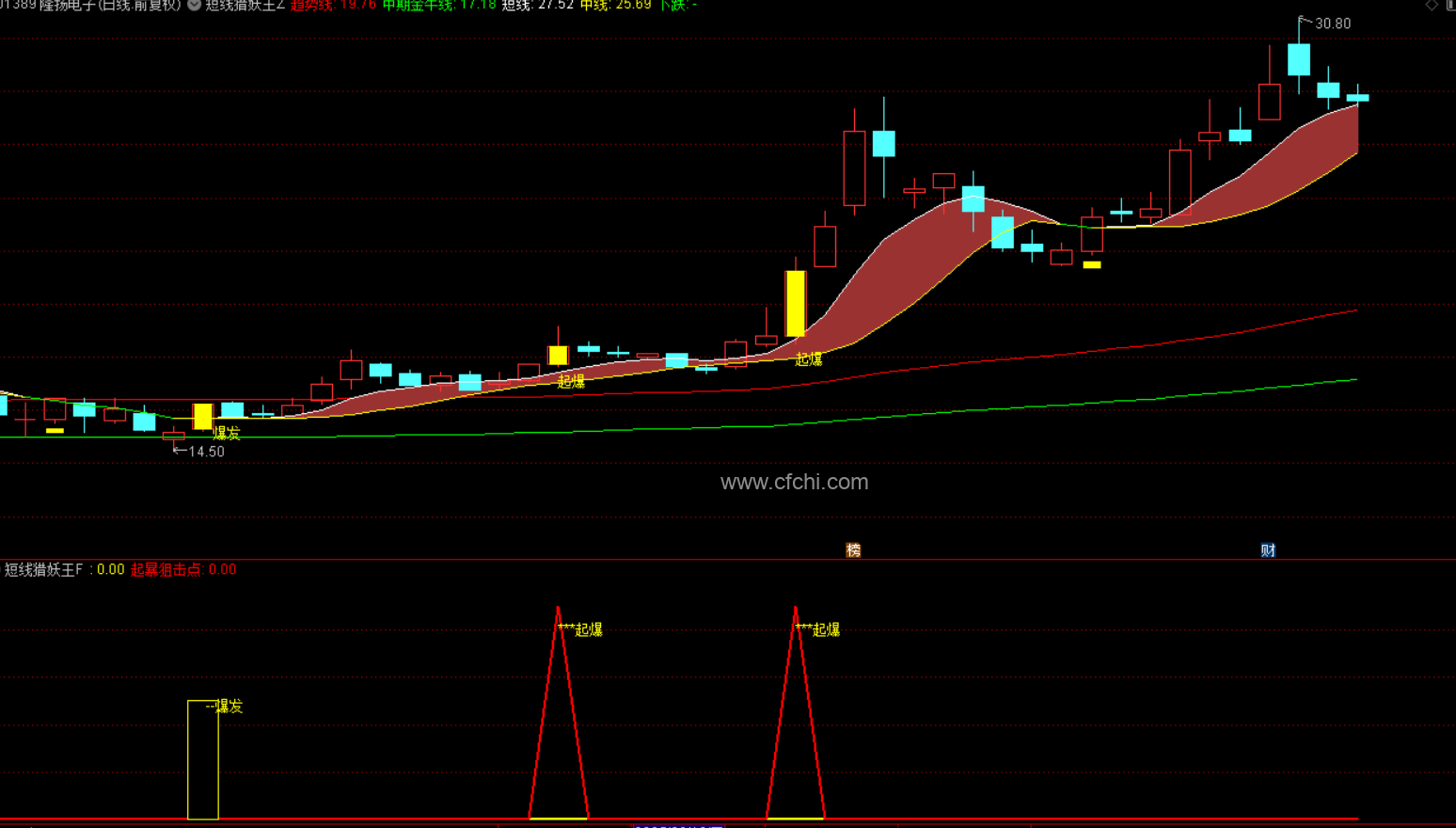
Task: Open the 财 marker icon
Action: tap(1268, 550)
